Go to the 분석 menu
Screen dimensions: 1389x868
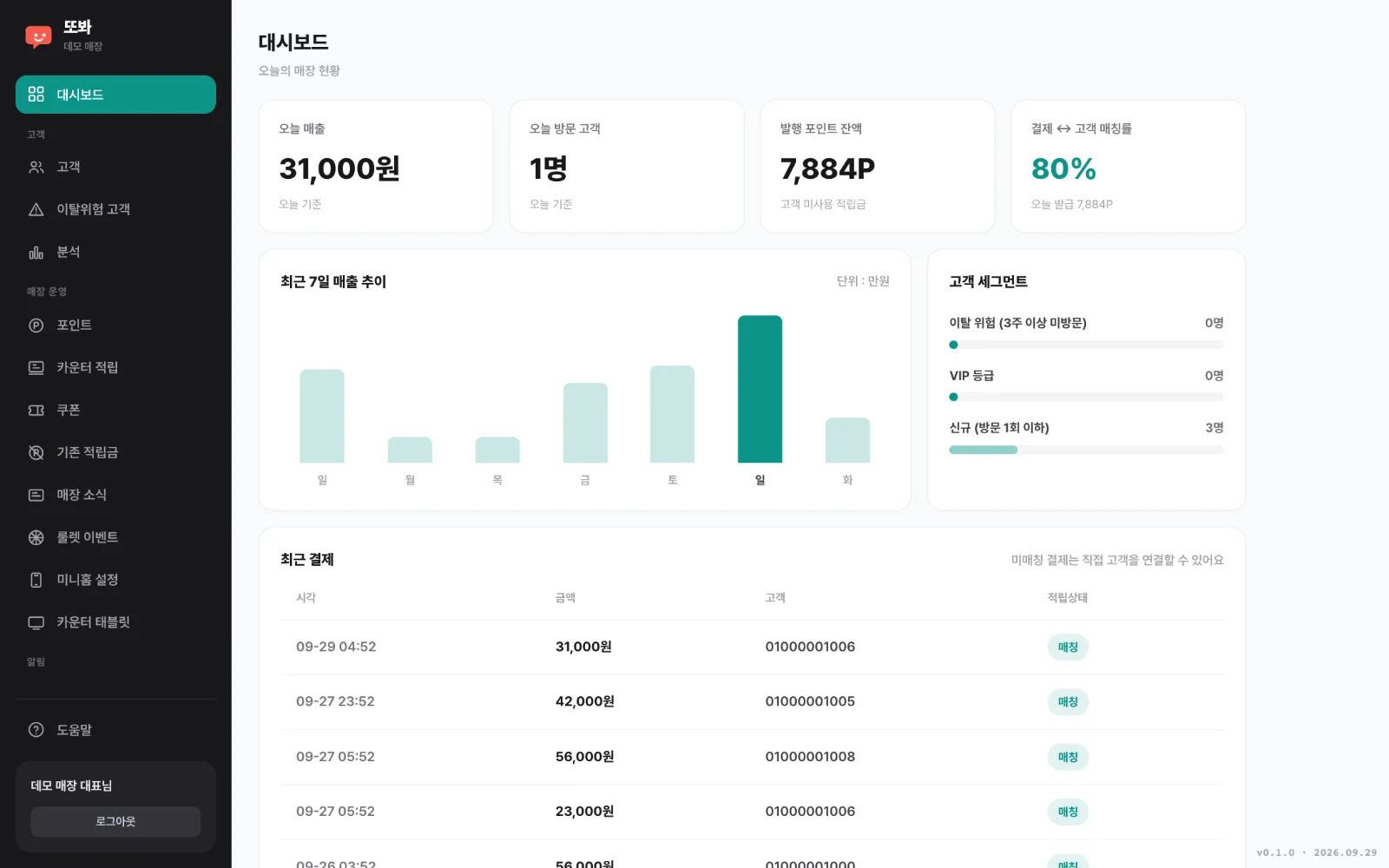coord(115,252)
